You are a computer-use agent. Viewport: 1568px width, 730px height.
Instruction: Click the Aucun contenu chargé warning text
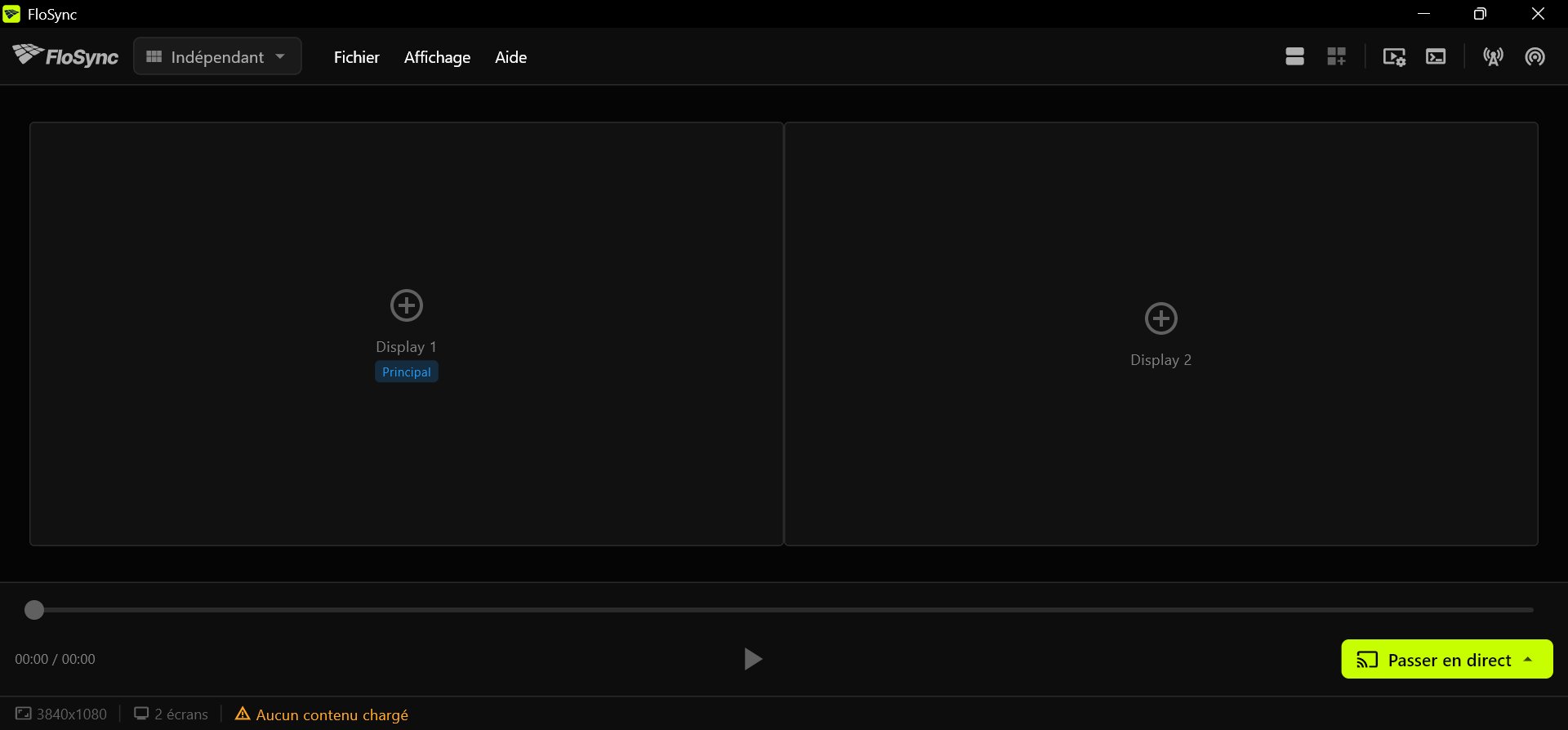(x=332, y=714)
